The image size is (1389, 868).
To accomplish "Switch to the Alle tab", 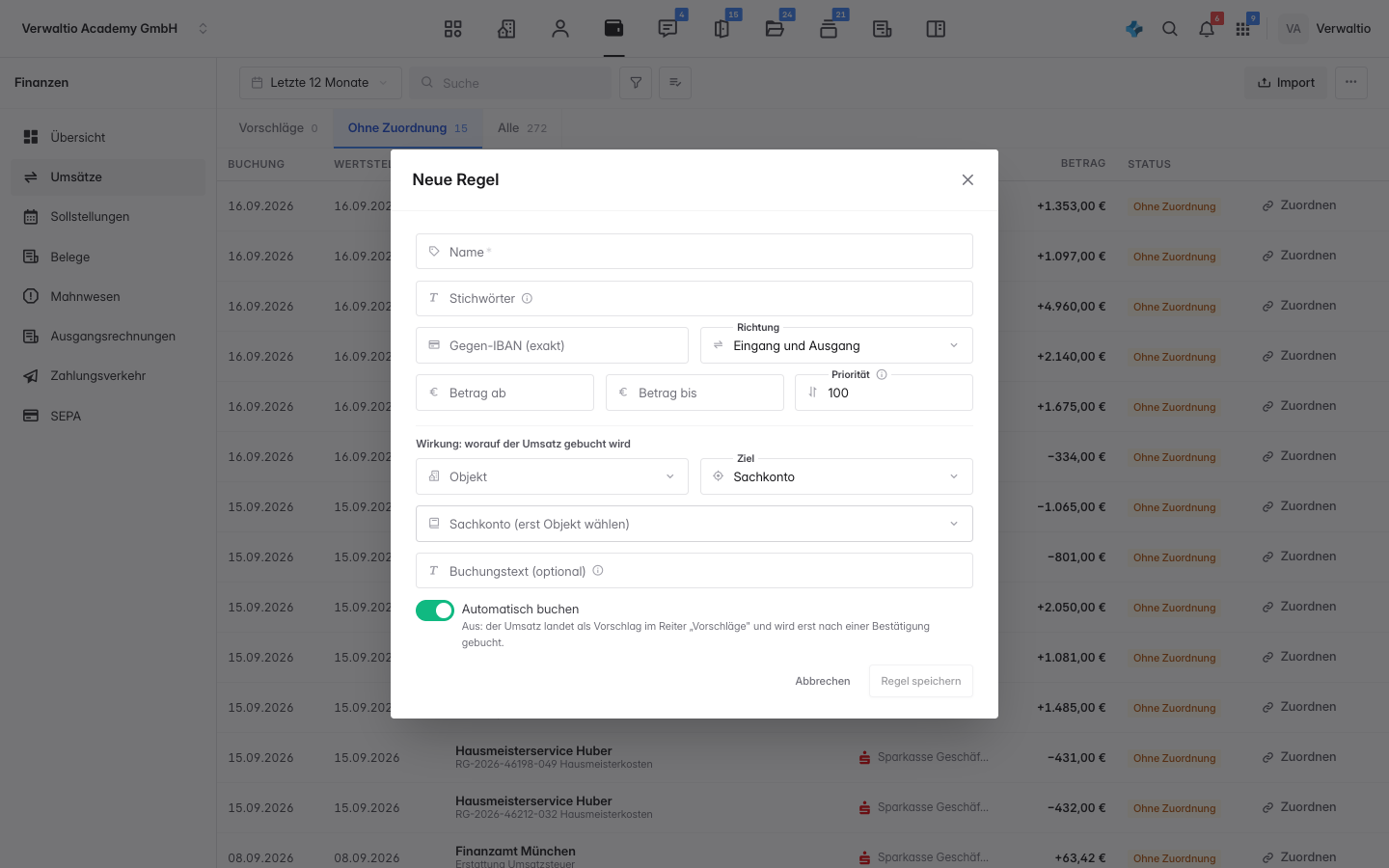I will [522, 128].
